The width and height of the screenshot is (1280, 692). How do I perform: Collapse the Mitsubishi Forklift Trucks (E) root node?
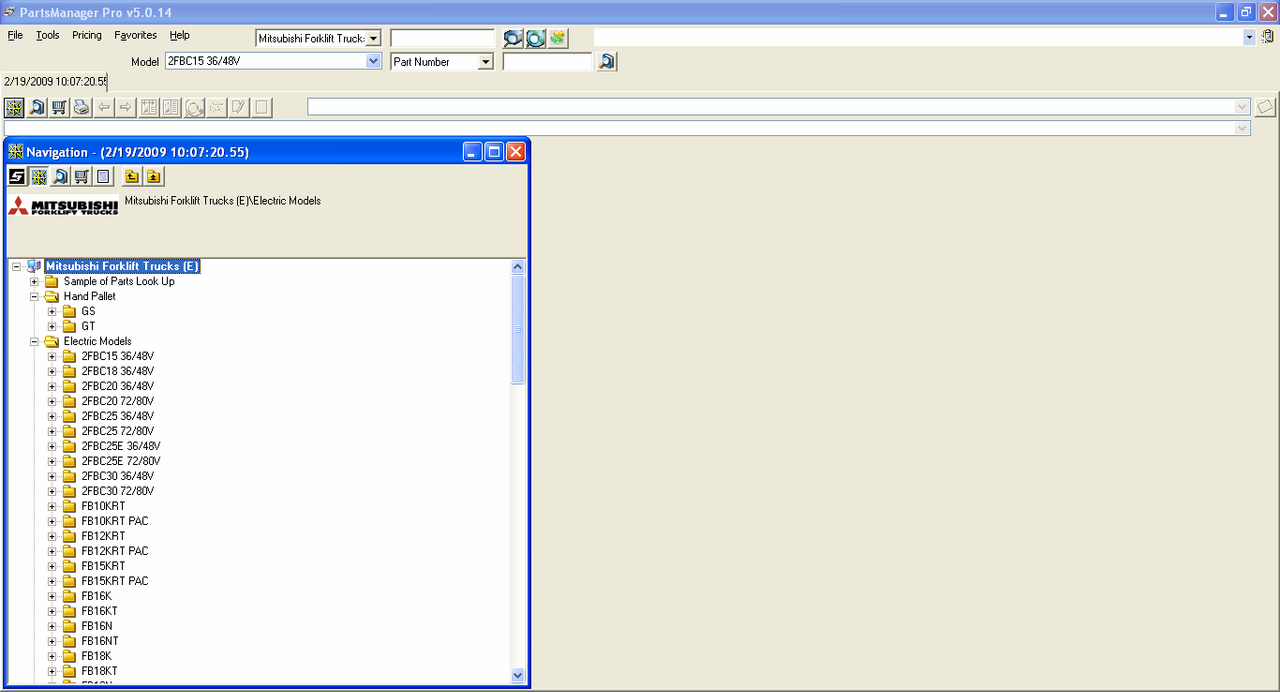[x=17, y=266]
